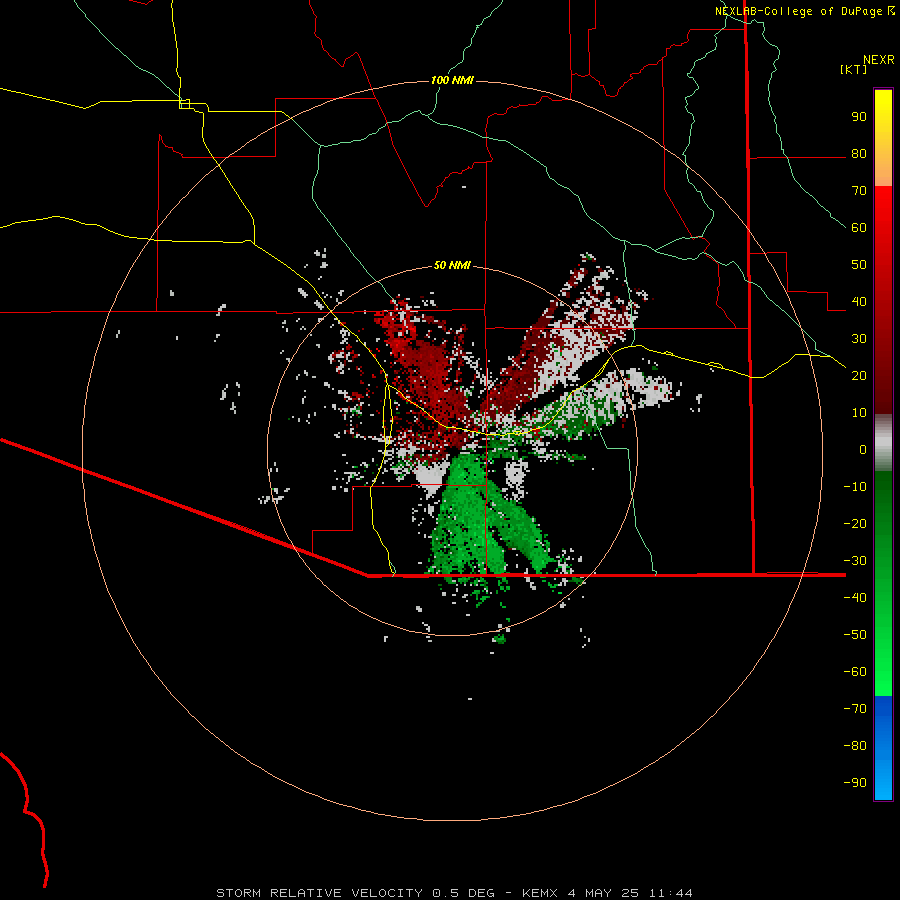Click the blue segment of the color bar
The height and width of the screenshot is (900, 900).
883,747
